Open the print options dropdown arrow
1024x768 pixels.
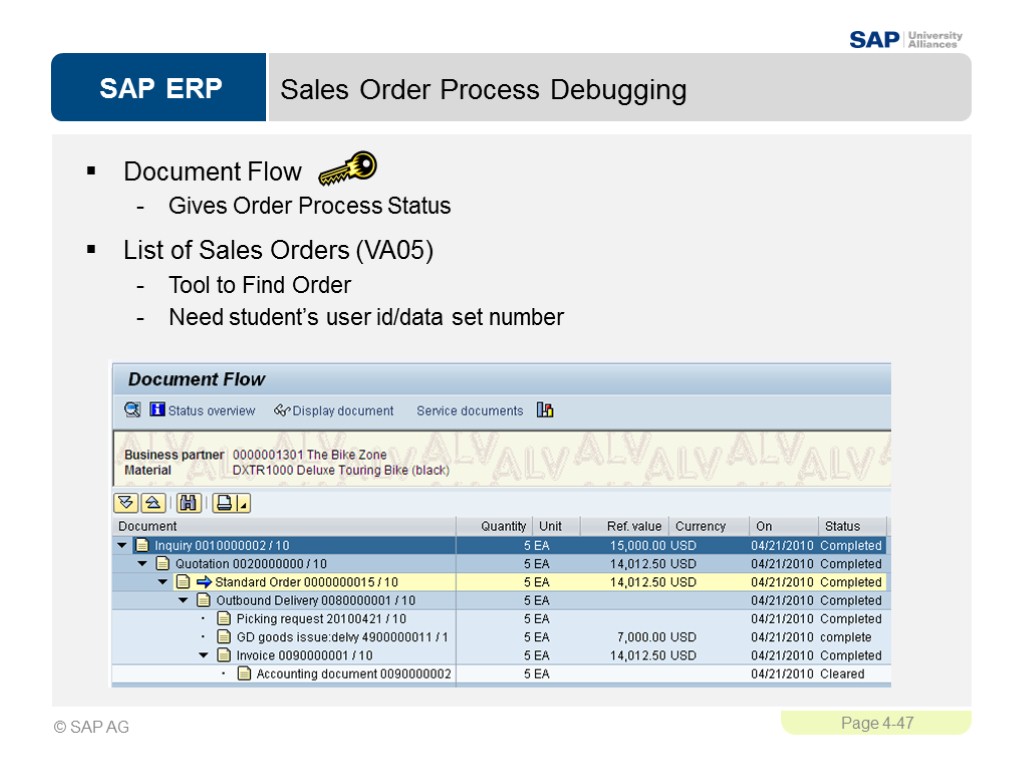pyautogui.click(x=241, y=503)
